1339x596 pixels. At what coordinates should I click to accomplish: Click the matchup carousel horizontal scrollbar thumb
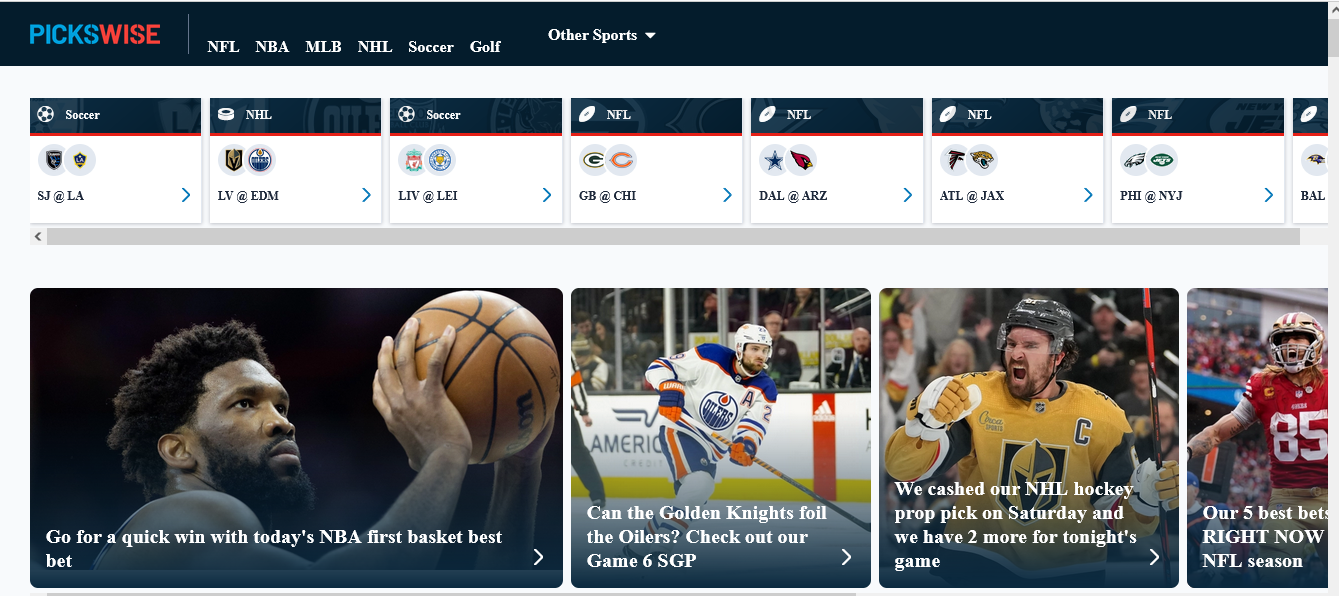coord(673,237)
